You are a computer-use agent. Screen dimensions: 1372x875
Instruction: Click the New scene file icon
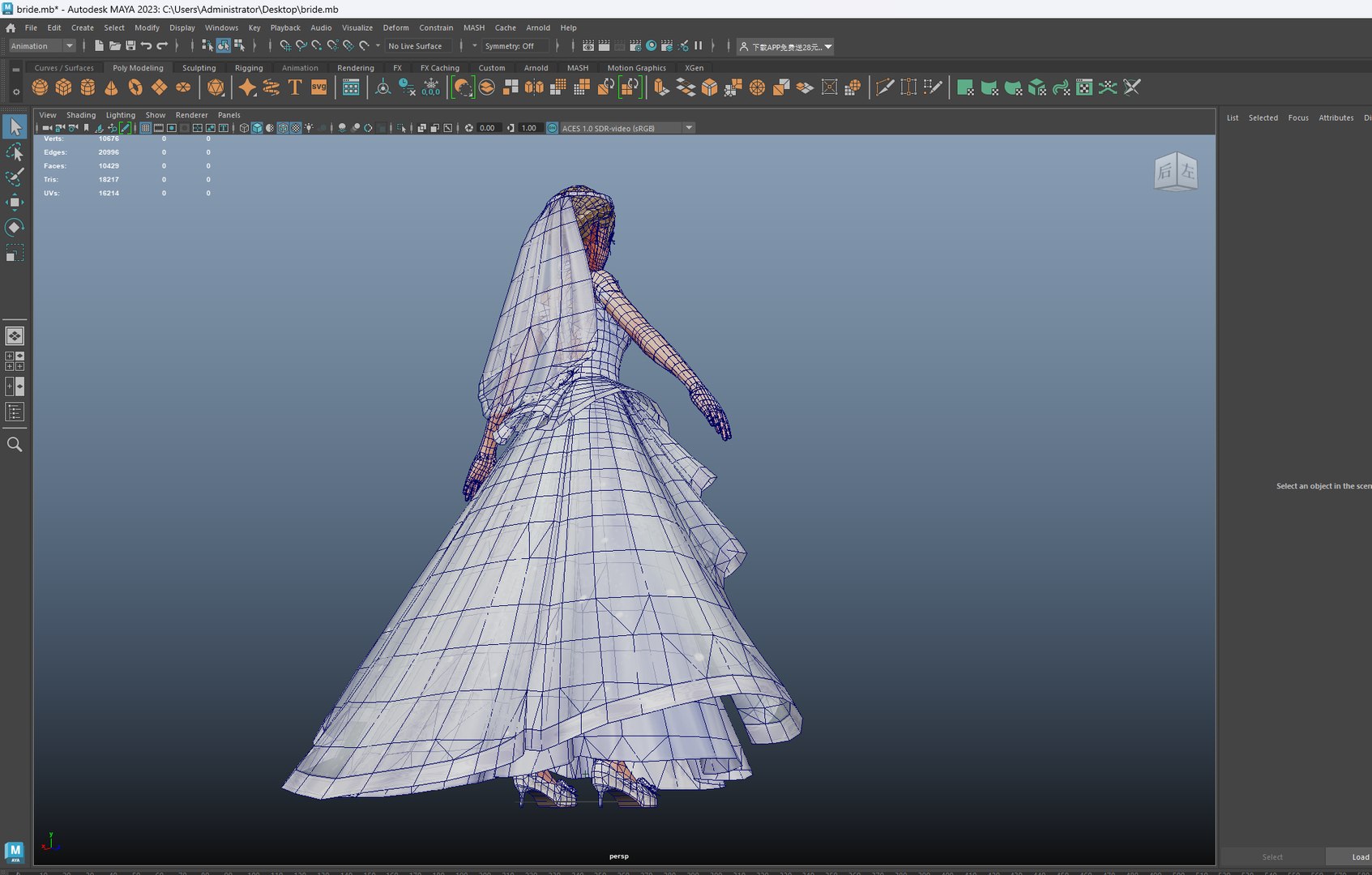[99, 46]
